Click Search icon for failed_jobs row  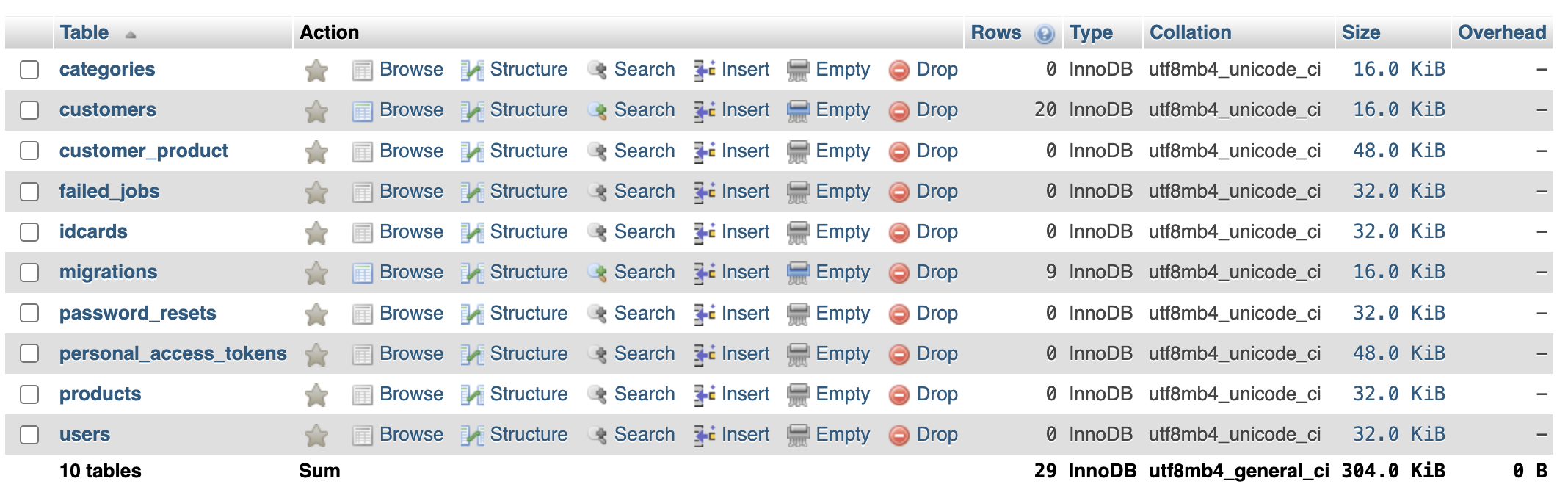coord(598,192)
